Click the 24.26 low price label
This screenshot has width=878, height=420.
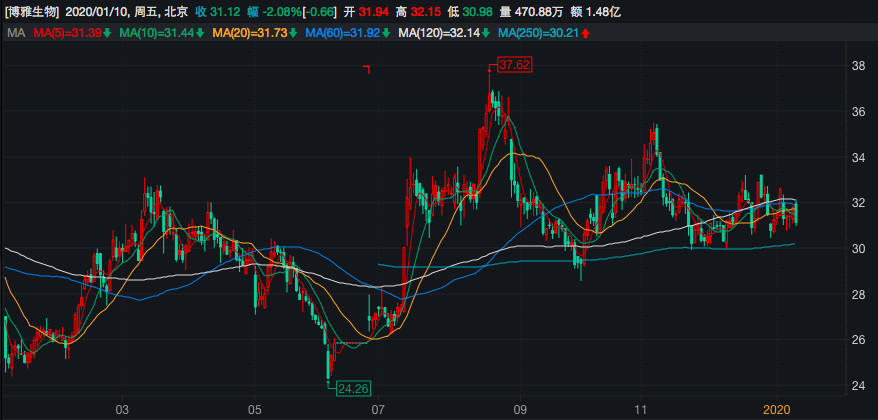[353, 388]
